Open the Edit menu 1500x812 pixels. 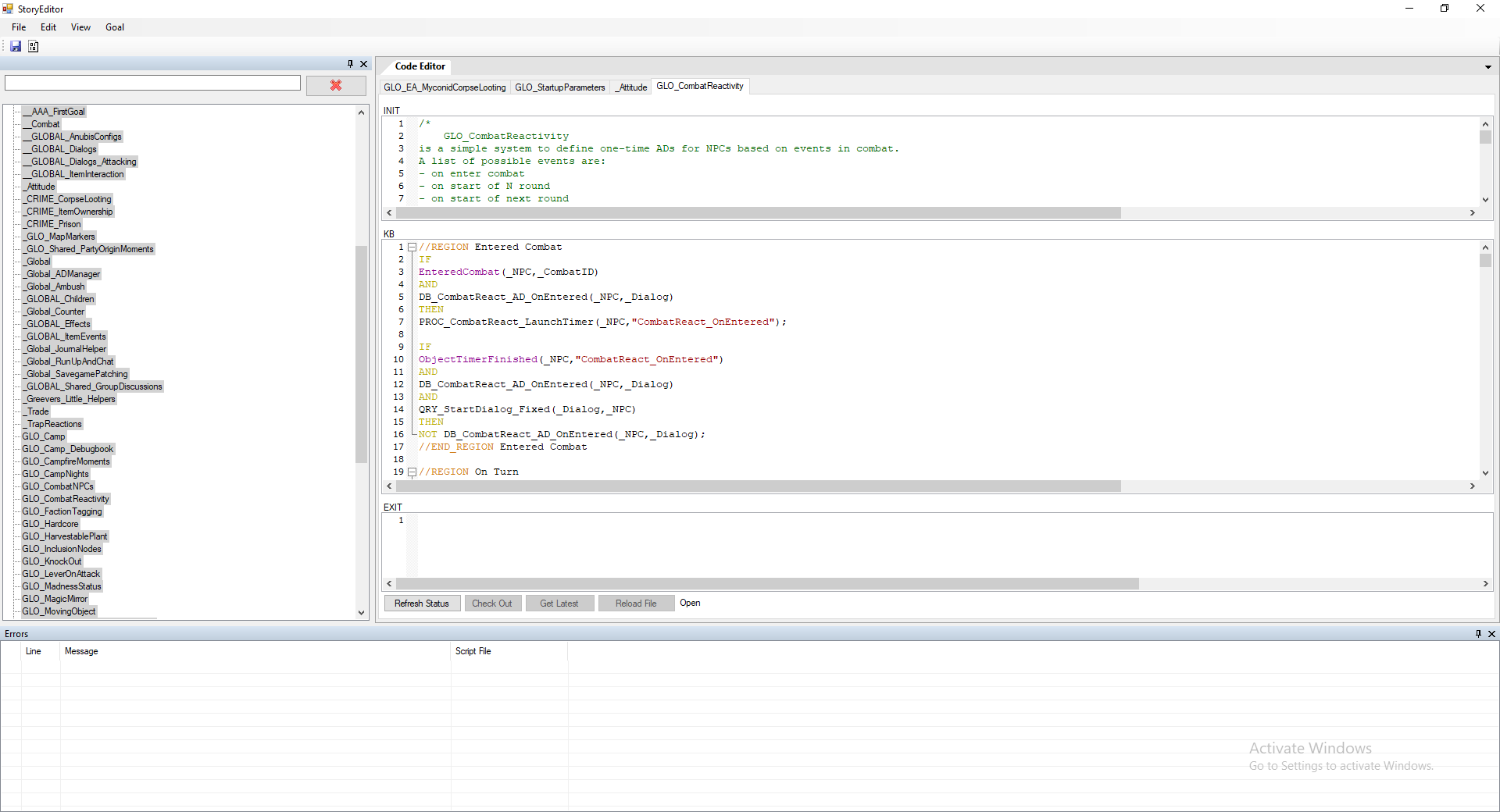[x=48, y=27]
